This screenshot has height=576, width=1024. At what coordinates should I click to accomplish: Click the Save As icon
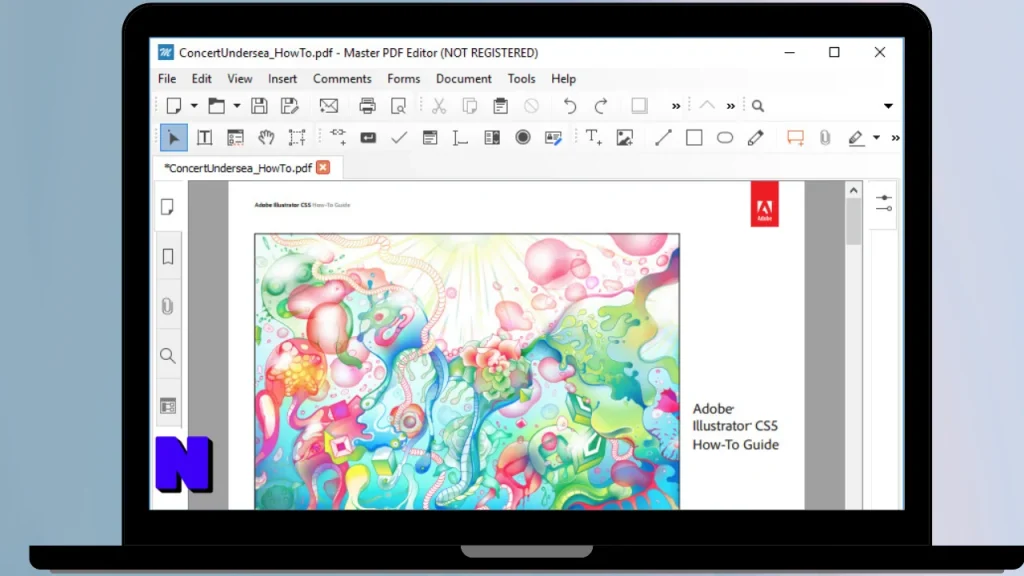[x=289, y=106]
